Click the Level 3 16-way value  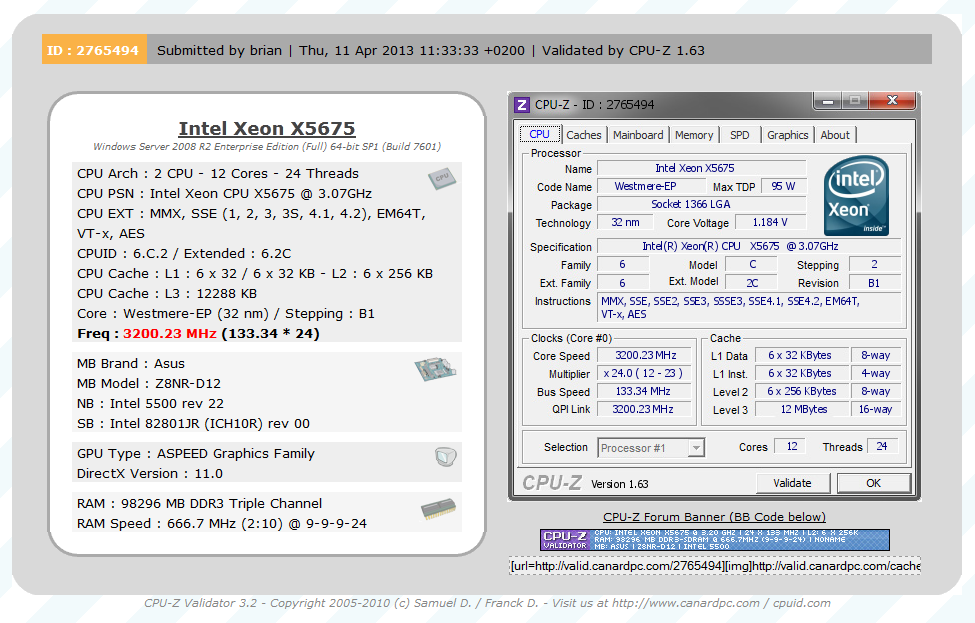(x=876, y=409)
